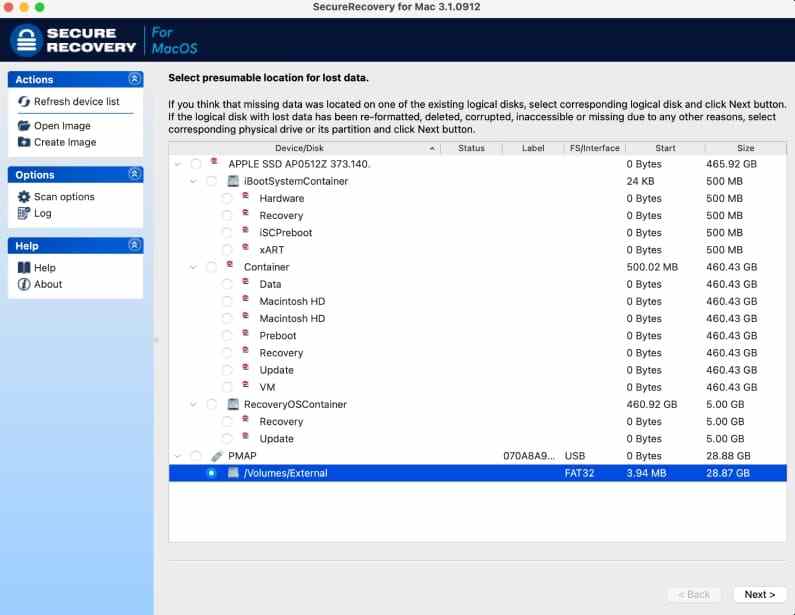
Task: Collapse the Options panel
Action: [x=134, y=174]
